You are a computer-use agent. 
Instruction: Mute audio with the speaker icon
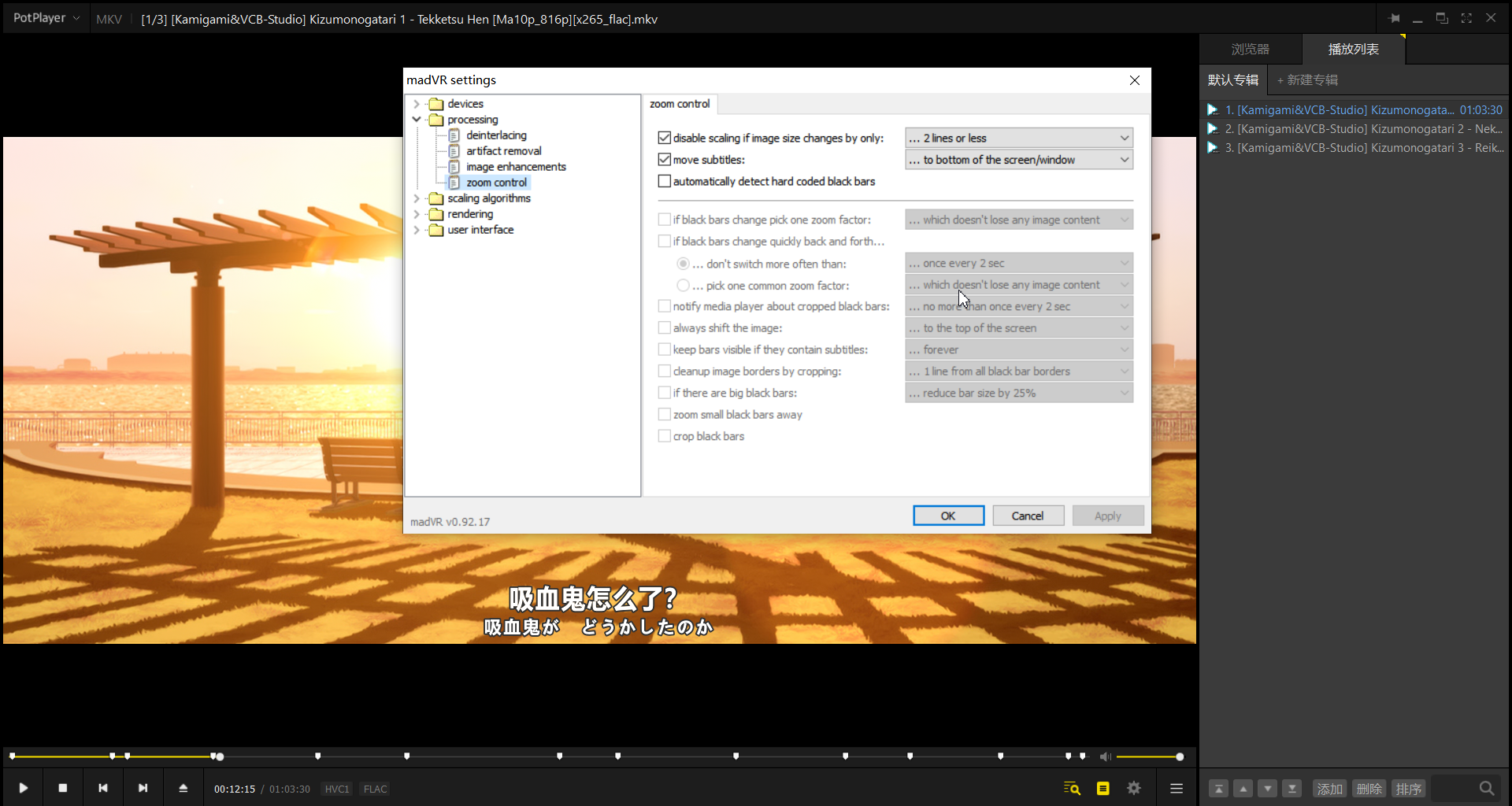(1105, 756)
